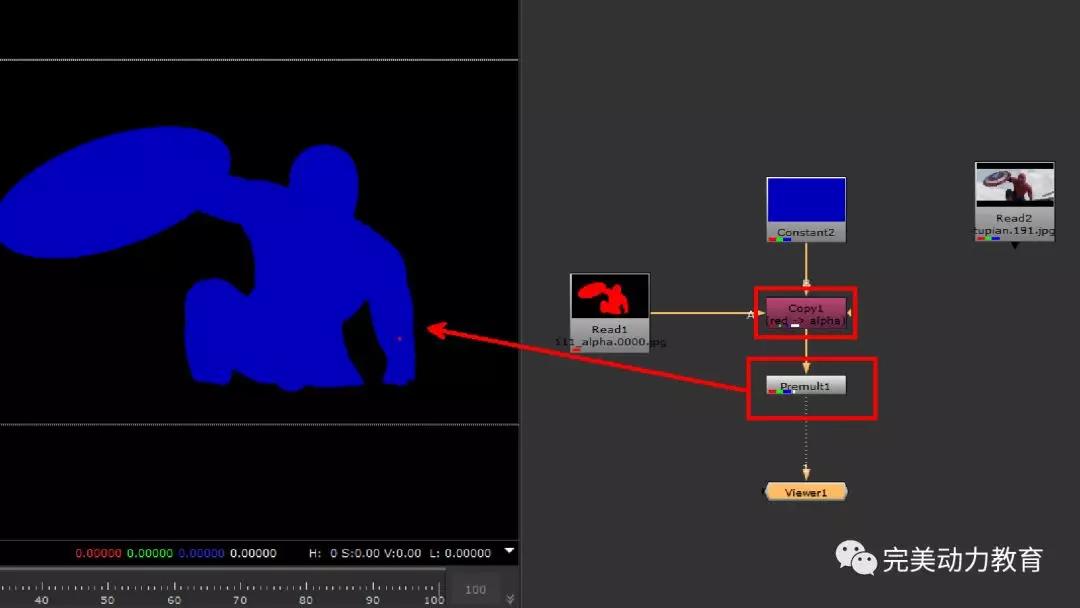This screenshot has height=608, width=1080.
Task: Click the red channel value 0.00000
Action: point(98,553)
